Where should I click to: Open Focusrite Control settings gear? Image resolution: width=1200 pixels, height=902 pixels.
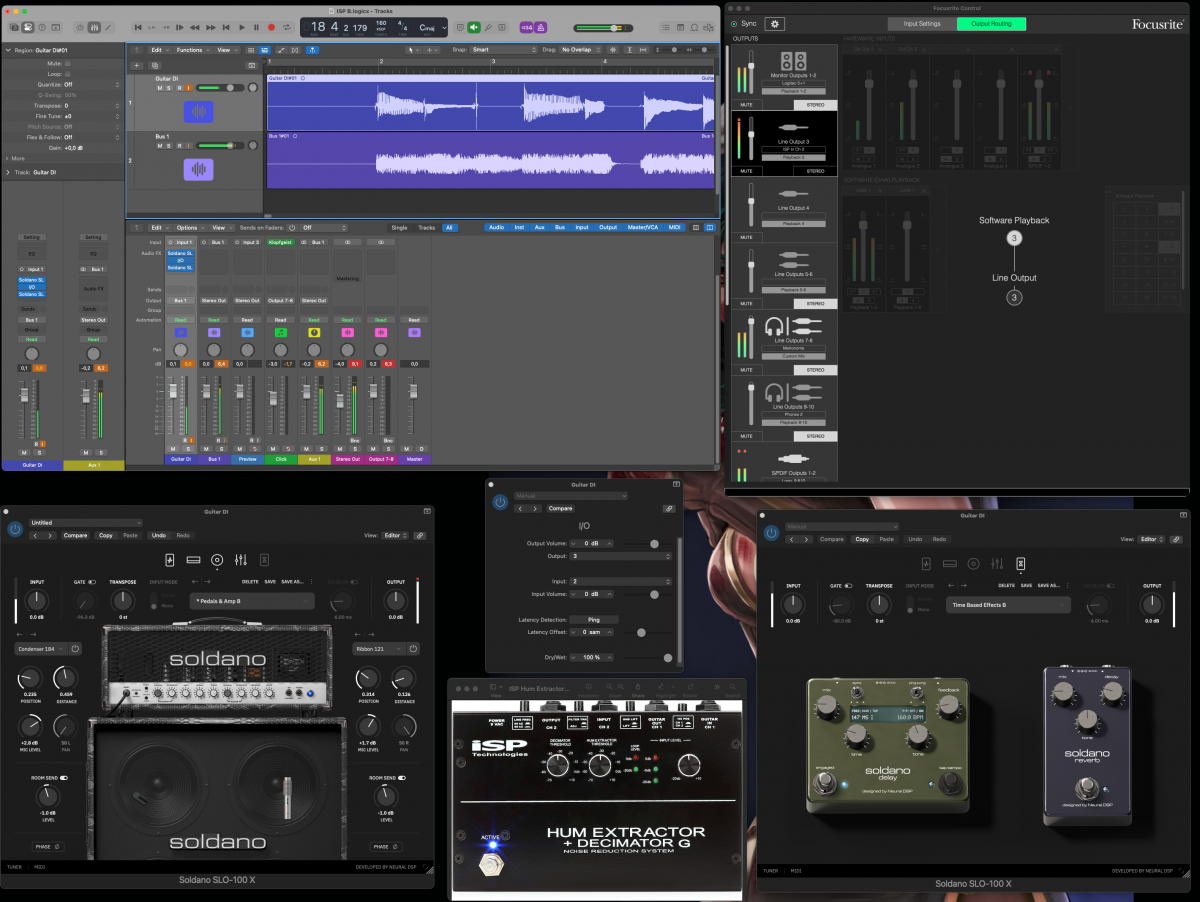(x=775, y=23)
